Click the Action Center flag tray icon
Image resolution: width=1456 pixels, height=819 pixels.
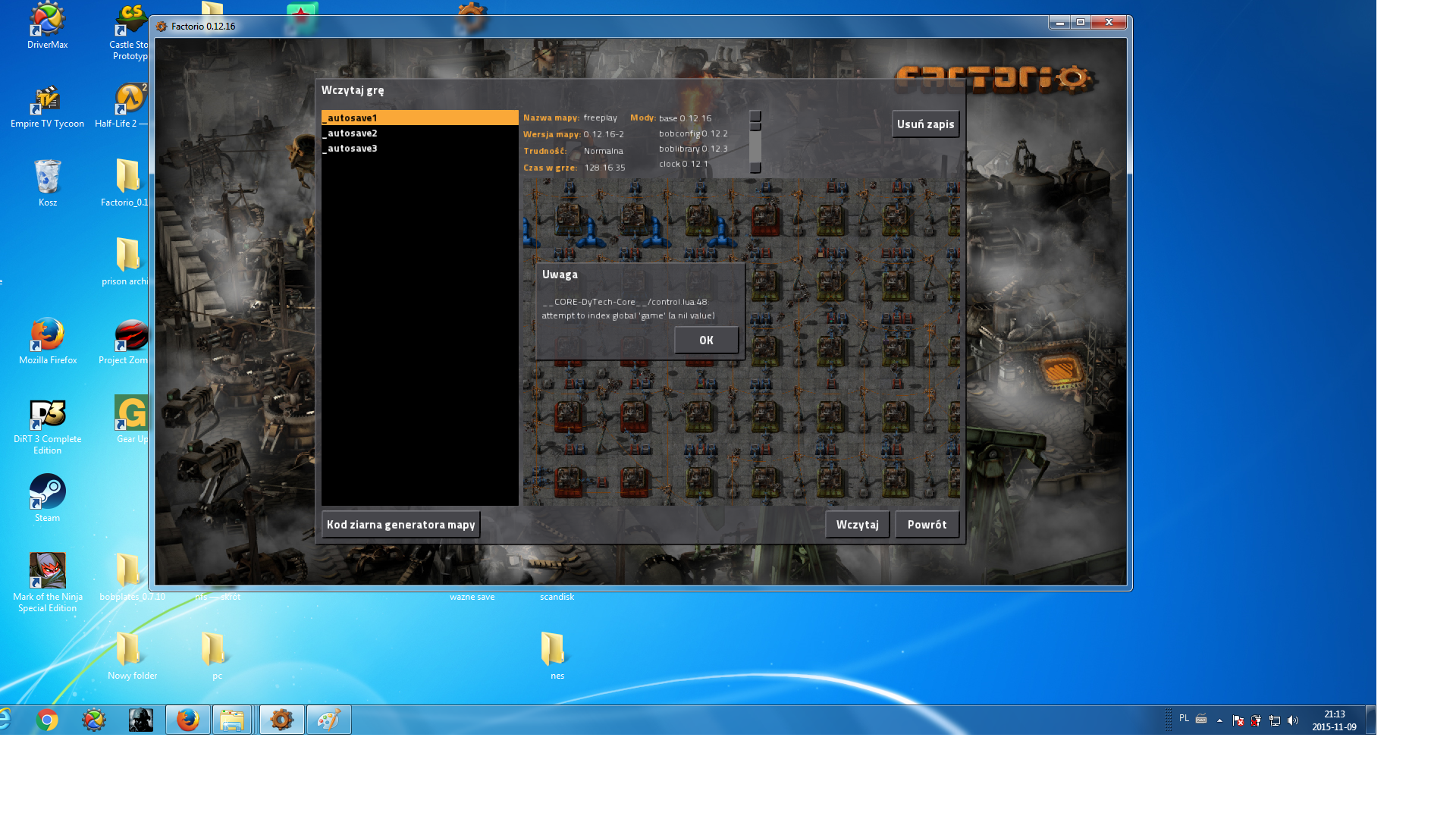point(1238,720)
